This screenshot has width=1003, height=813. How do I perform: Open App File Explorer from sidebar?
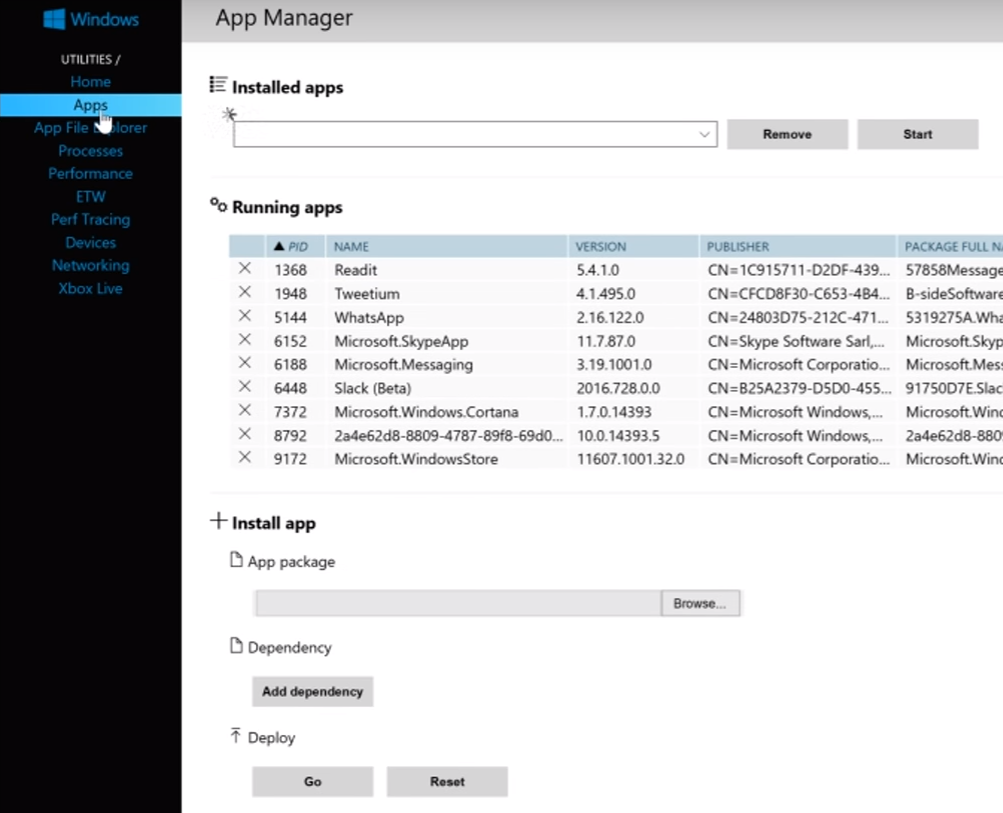(x=90, y=128)
